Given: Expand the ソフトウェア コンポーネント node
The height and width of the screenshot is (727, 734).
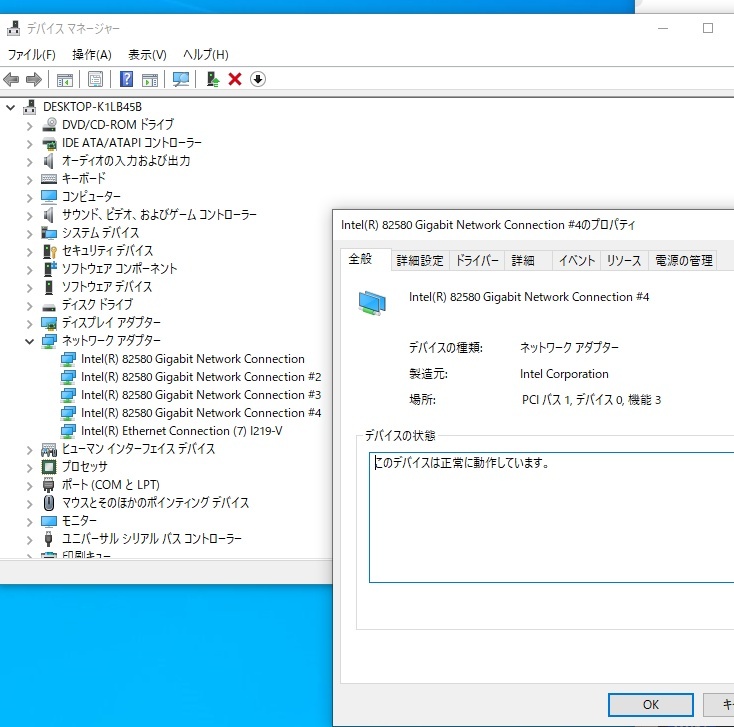Looking at the screenshot, I should (x=29, y=270).
